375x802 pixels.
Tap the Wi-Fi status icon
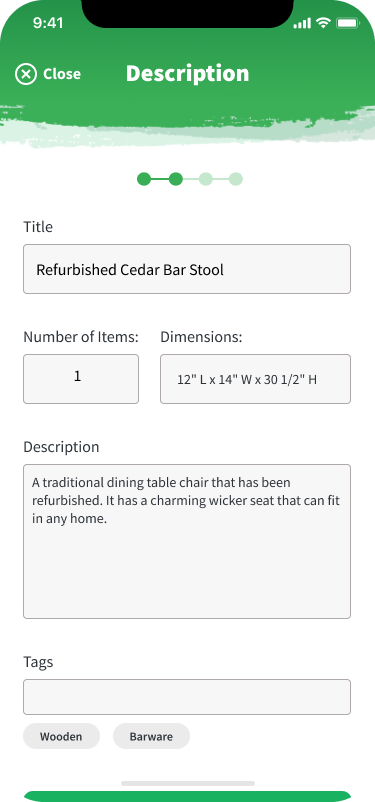[x=323, y=23]
